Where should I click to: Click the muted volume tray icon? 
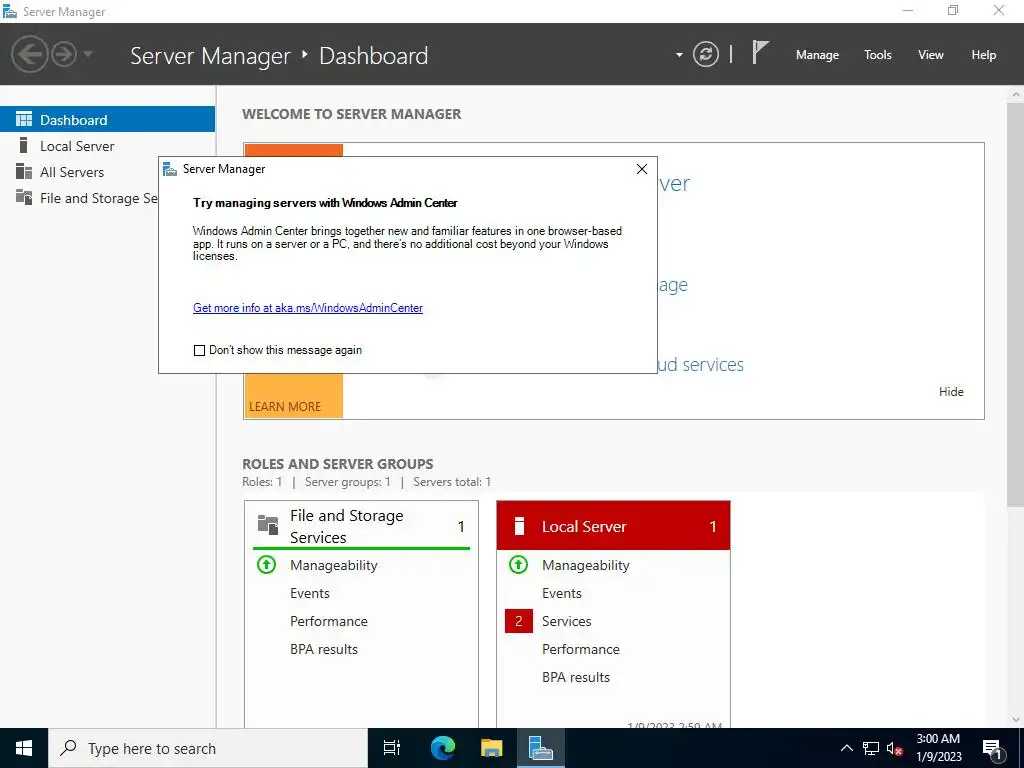[894, 748]
